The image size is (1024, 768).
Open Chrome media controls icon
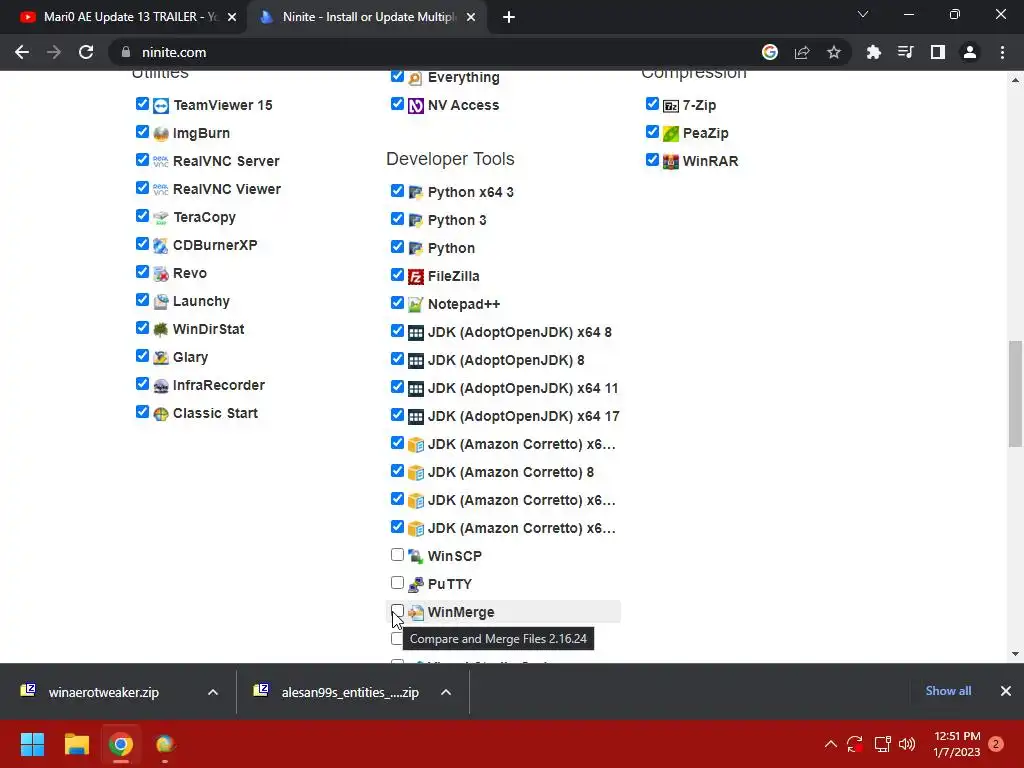(905, 52)
